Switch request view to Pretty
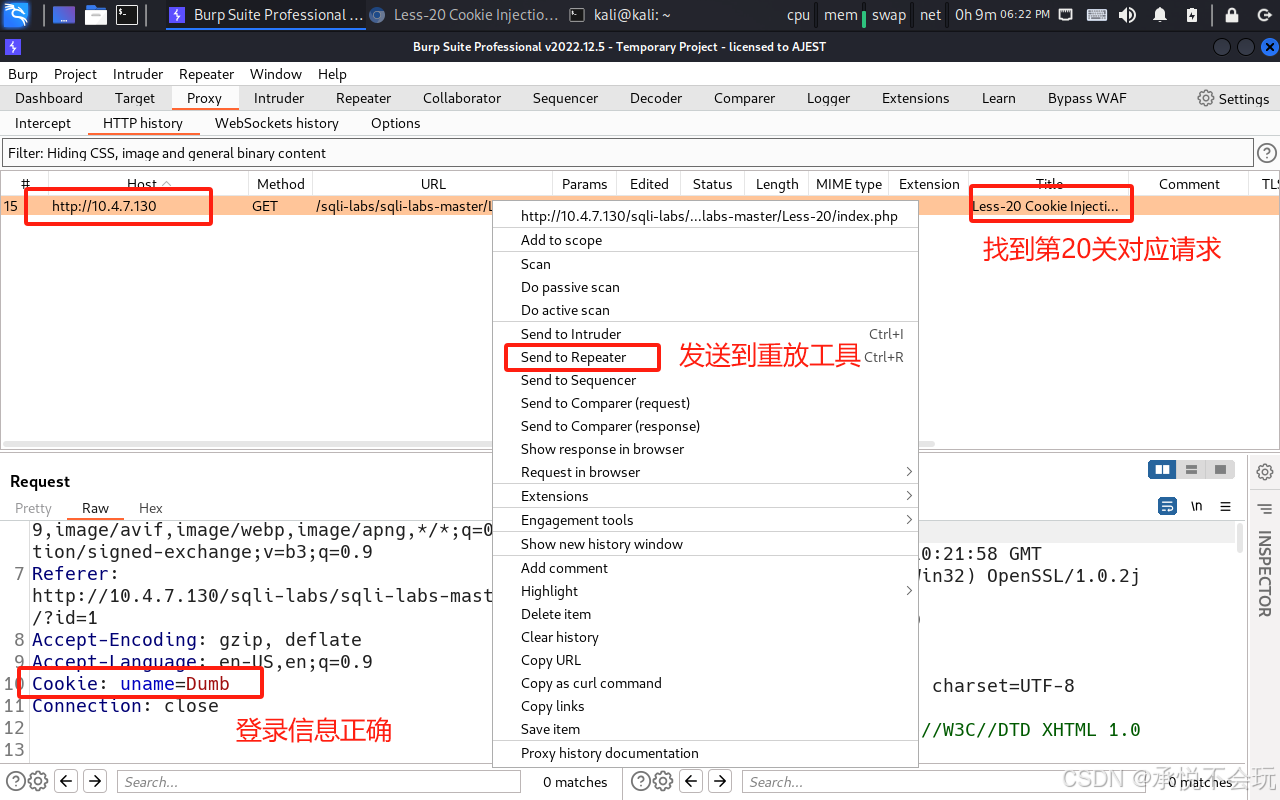Viewport: 1280px width, 800px height. point(33,508)
